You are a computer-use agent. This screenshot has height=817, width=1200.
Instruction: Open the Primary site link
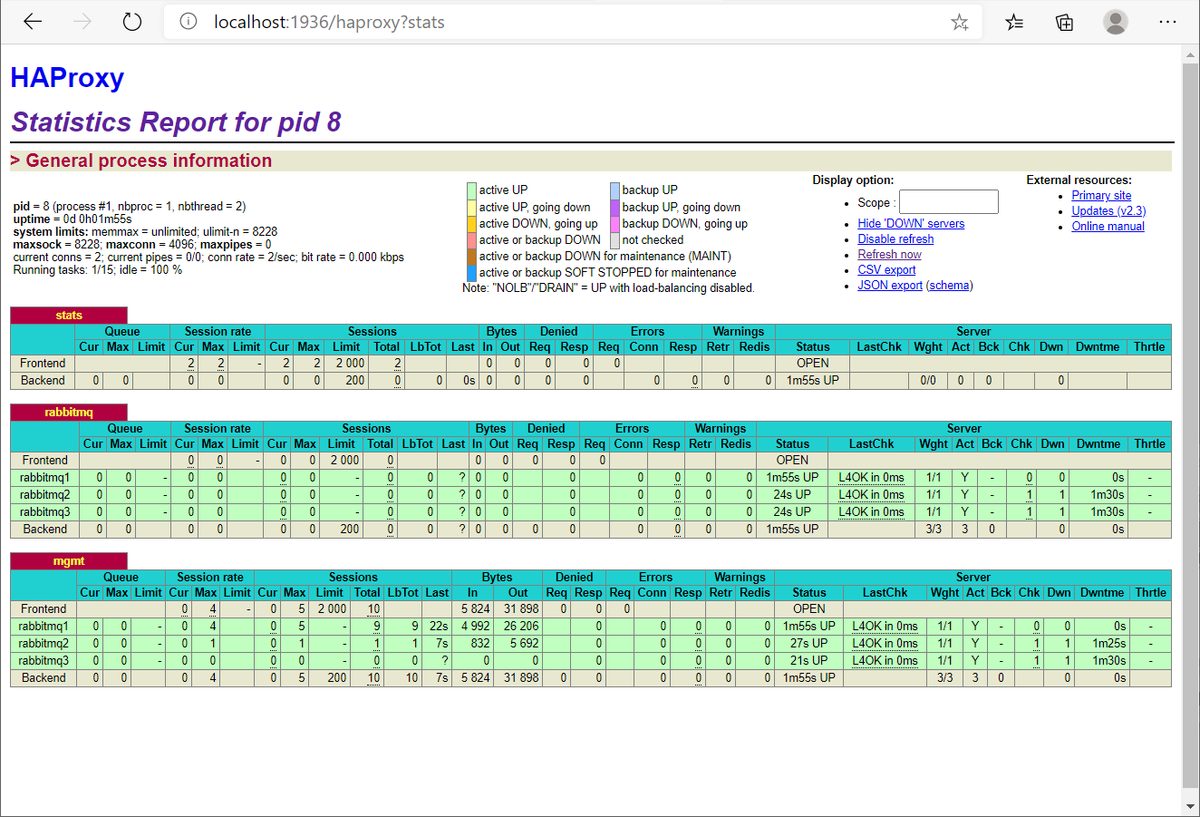(1102, 196)
